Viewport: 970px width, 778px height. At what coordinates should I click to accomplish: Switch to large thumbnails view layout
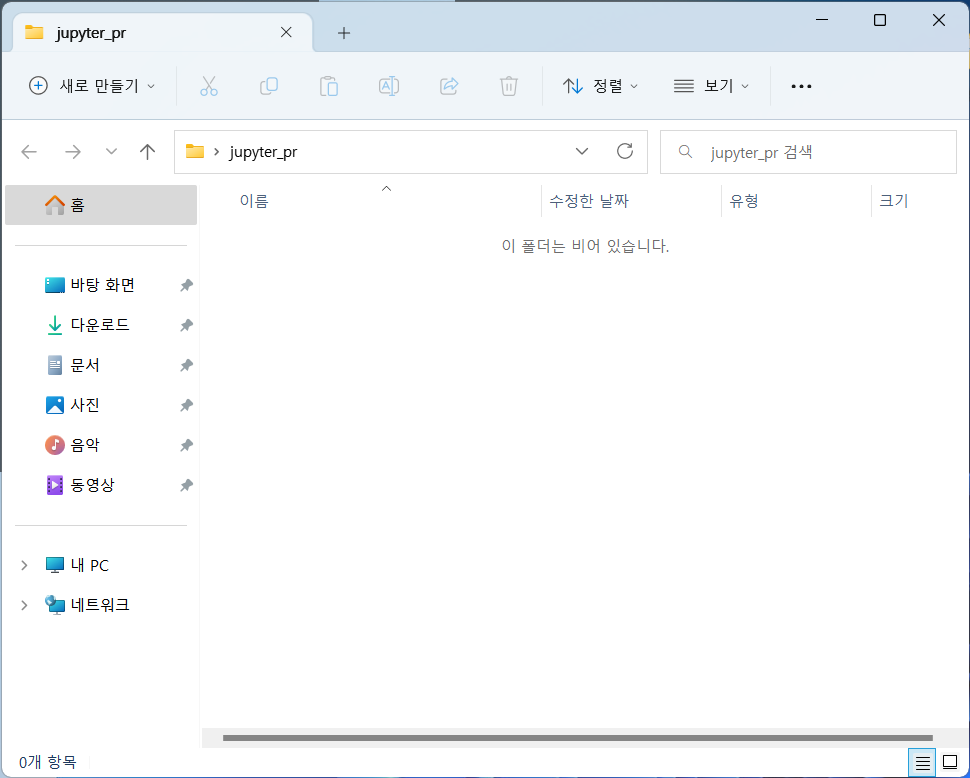(949, 762)
